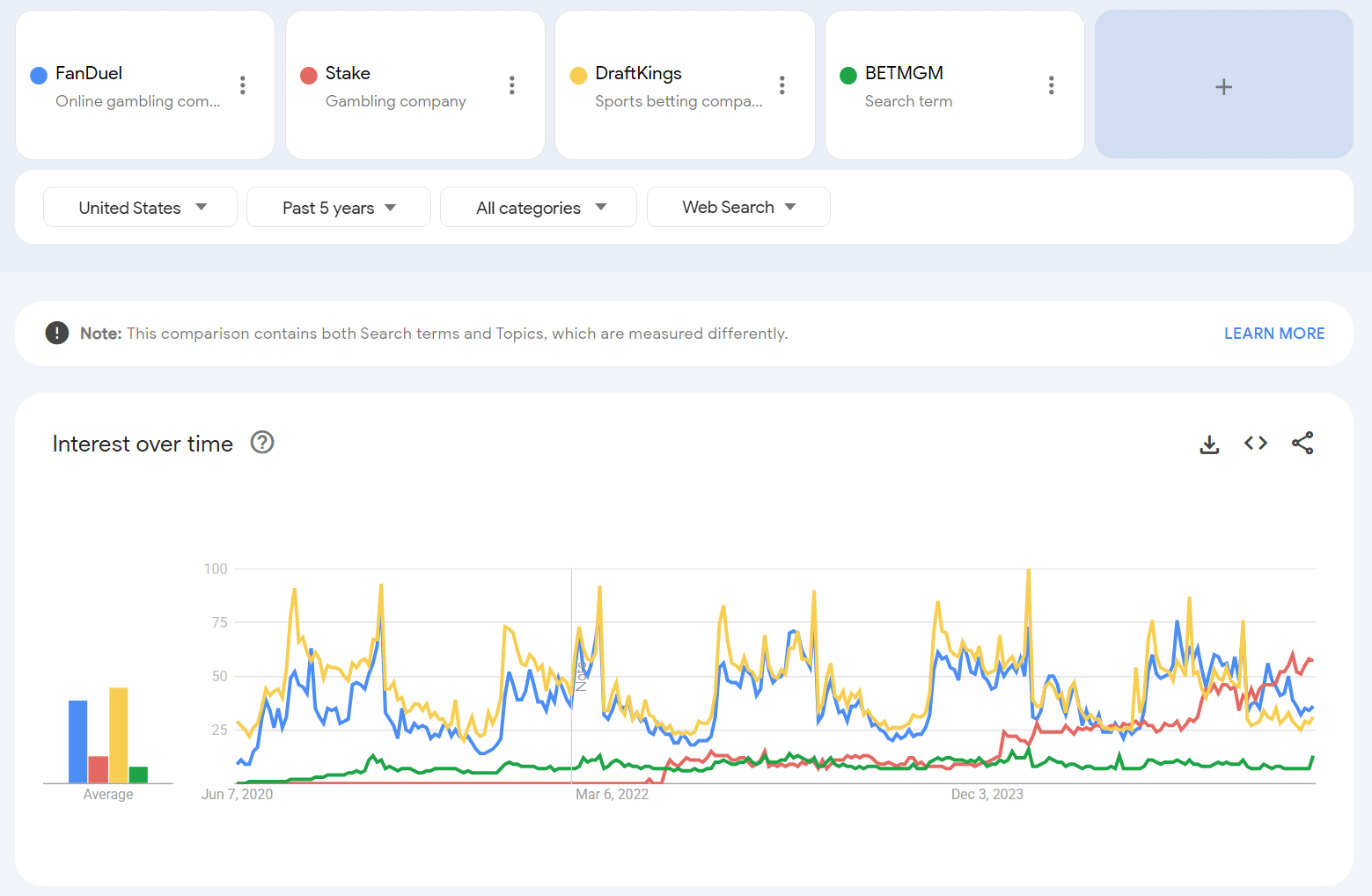1372x896 pixels.
Task: Edit the BETMGM search term
Action: 904,73
